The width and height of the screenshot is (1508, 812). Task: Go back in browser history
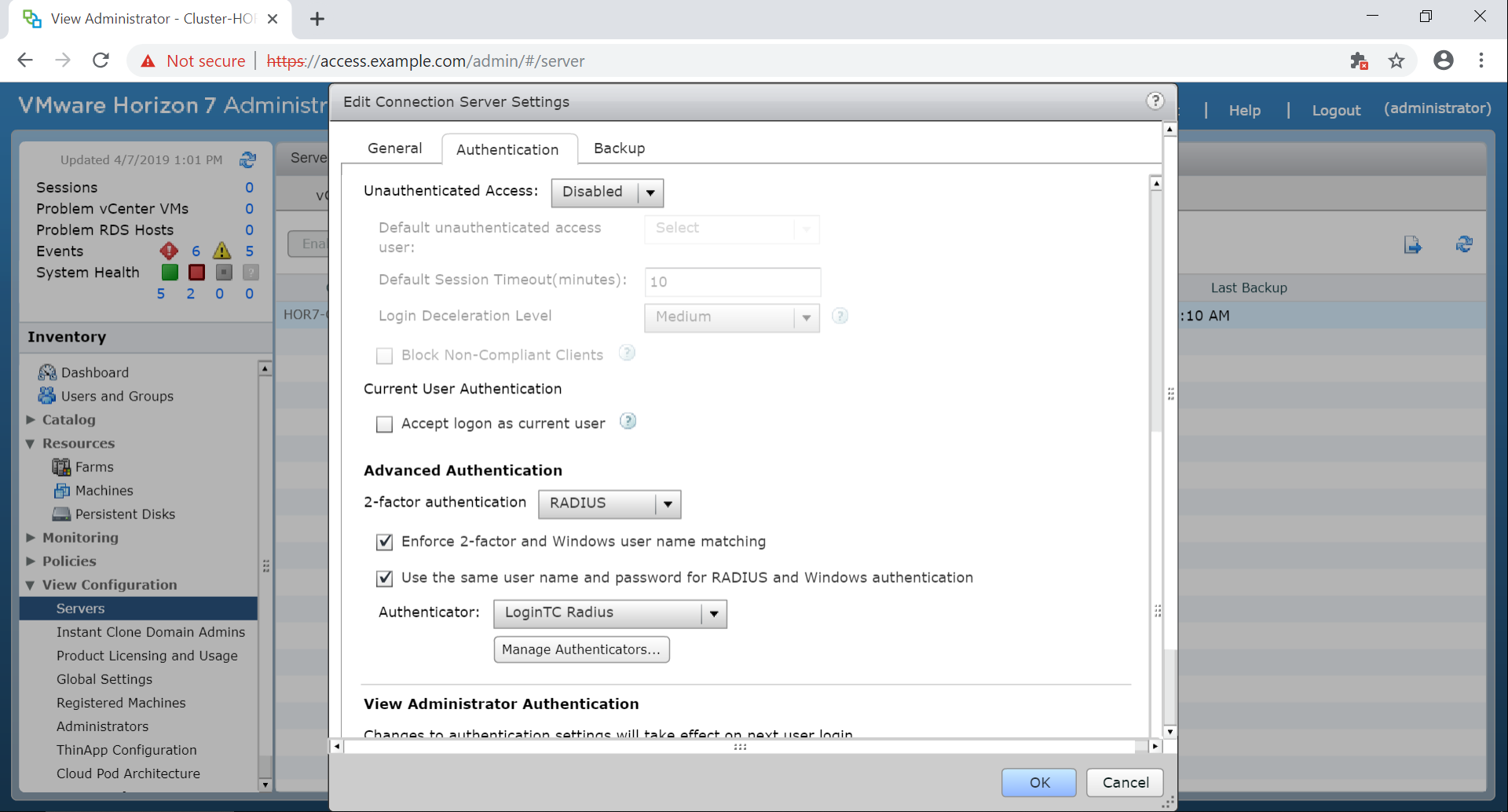[x=25, y=60]
